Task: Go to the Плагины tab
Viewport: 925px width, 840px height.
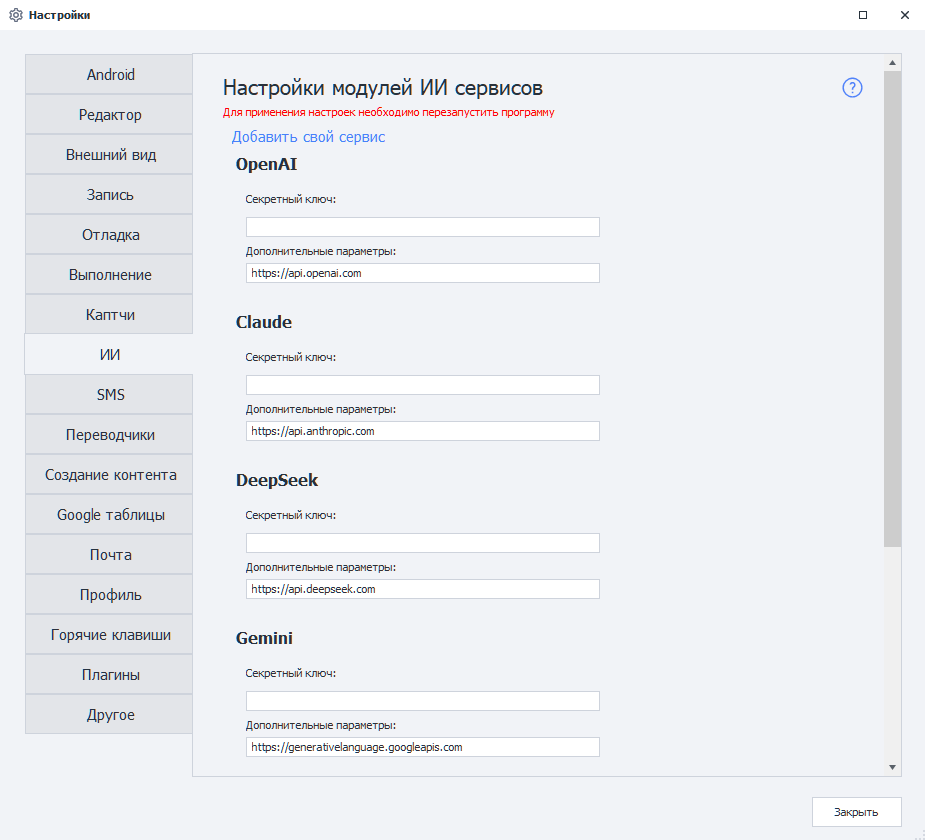Action: [x=109, y=675]
